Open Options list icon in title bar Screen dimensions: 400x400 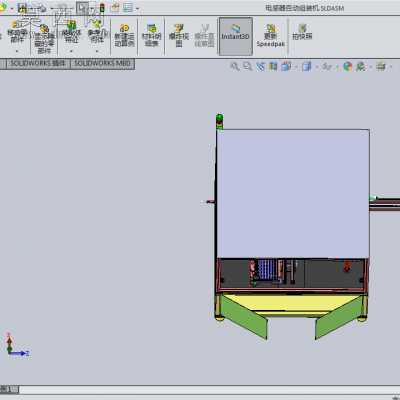coord(128,8)
